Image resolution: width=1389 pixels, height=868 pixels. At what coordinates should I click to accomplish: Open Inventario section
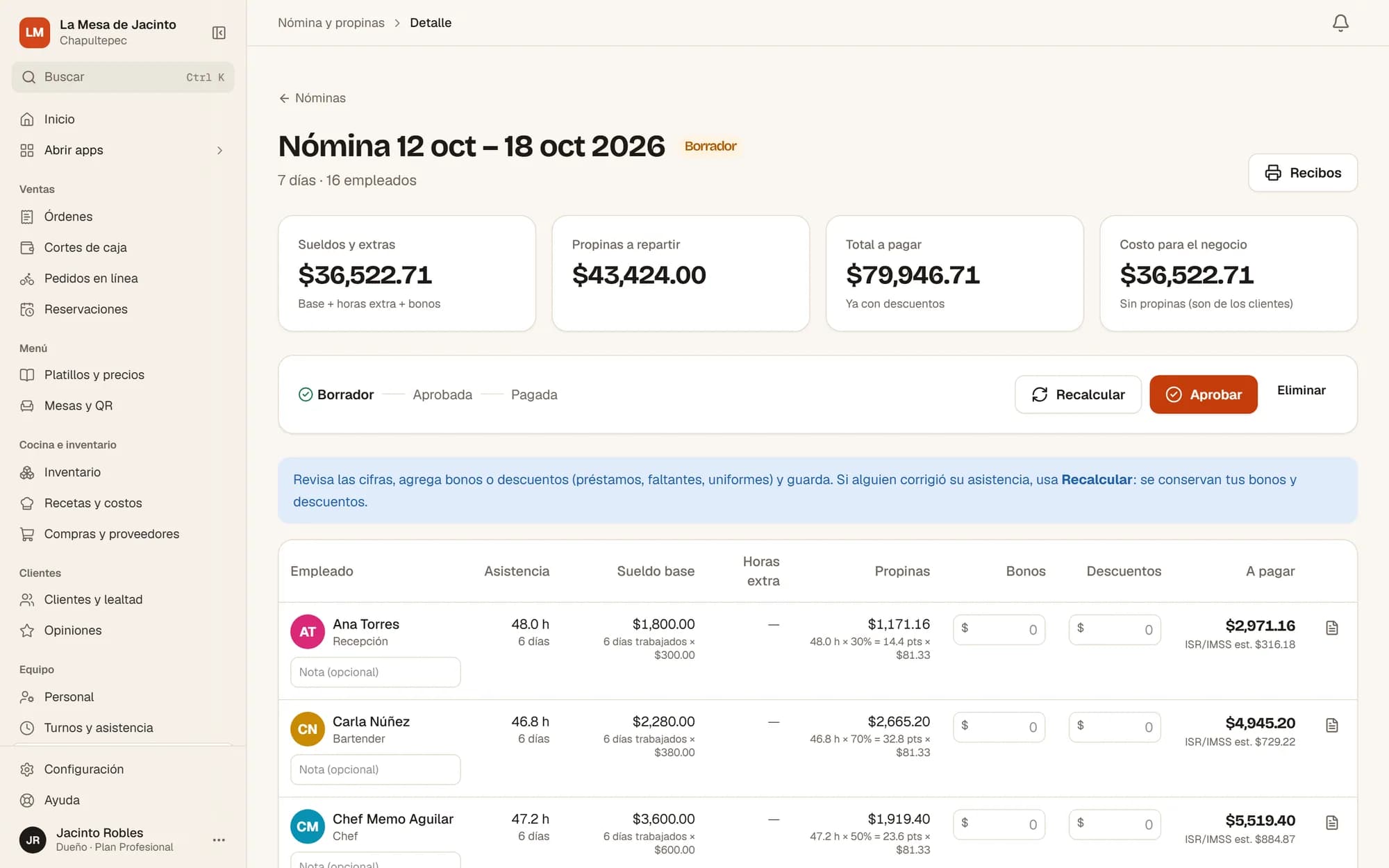pos(123,472)
